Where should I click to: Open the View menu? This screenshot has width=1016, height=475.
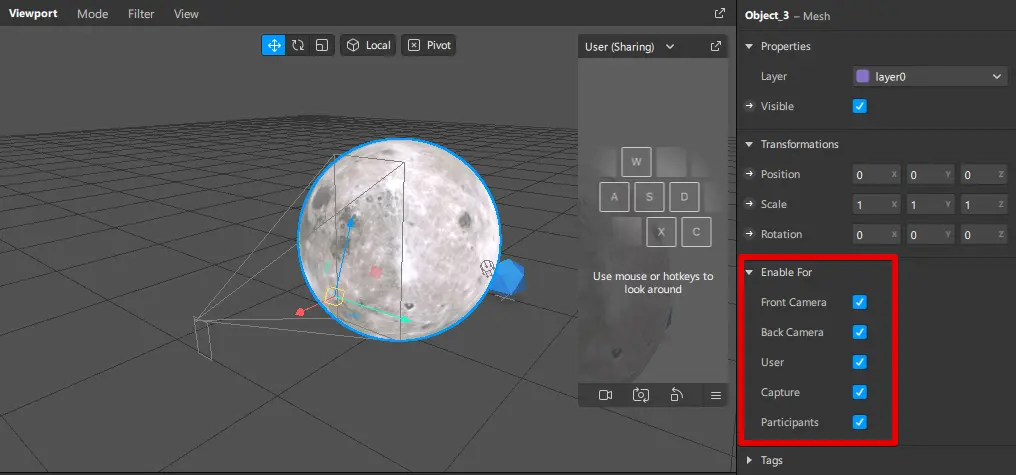pyautogui.click(x=186, y=14)
